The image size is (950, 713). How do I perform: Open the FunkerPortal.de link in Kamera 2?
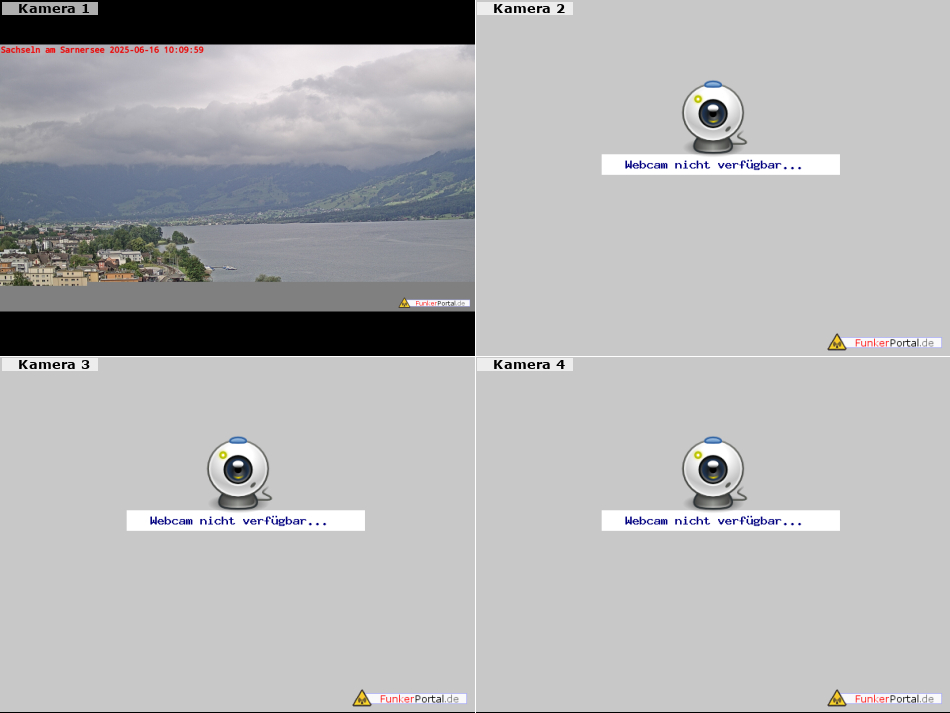(885, 342)
